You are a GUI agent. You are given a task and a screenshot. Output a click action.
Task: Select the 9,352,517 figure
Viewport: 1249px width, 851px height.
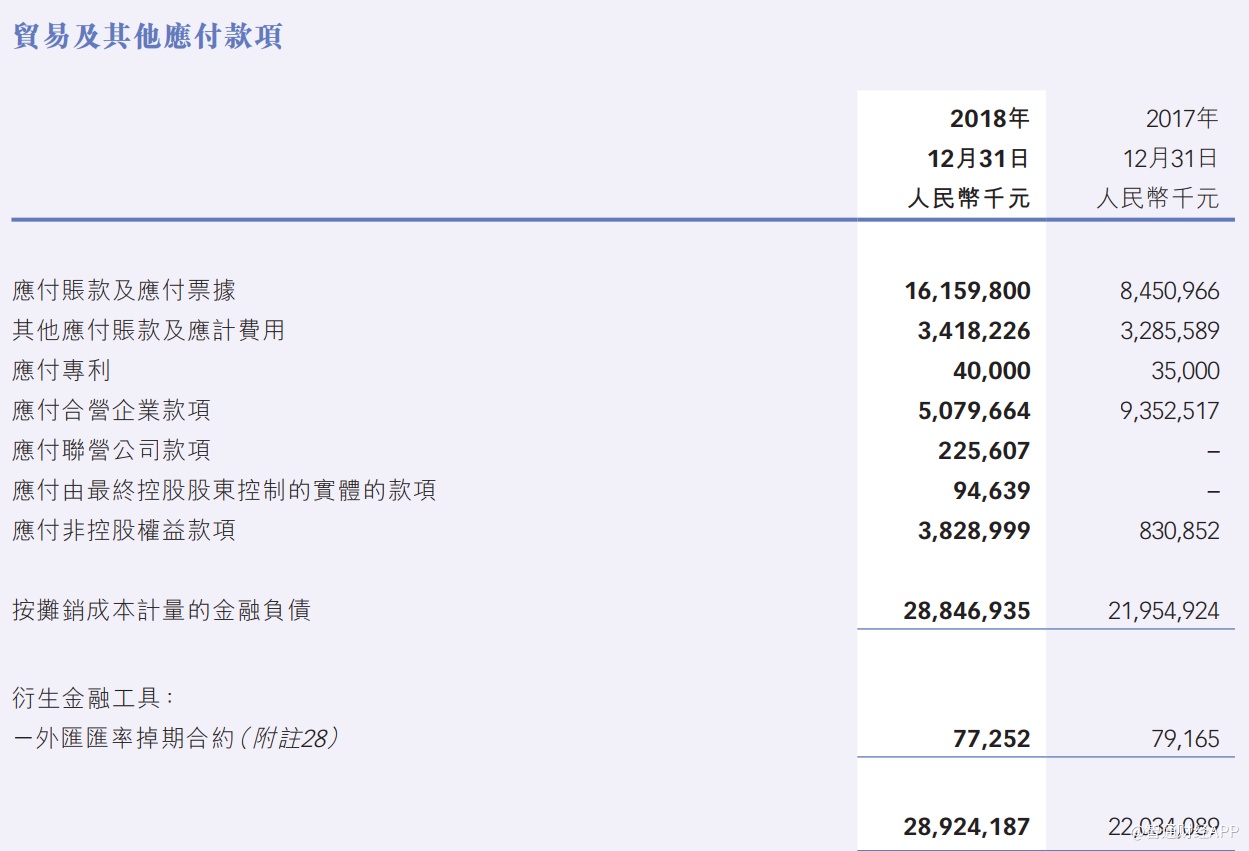click(x=1169, y=411)
